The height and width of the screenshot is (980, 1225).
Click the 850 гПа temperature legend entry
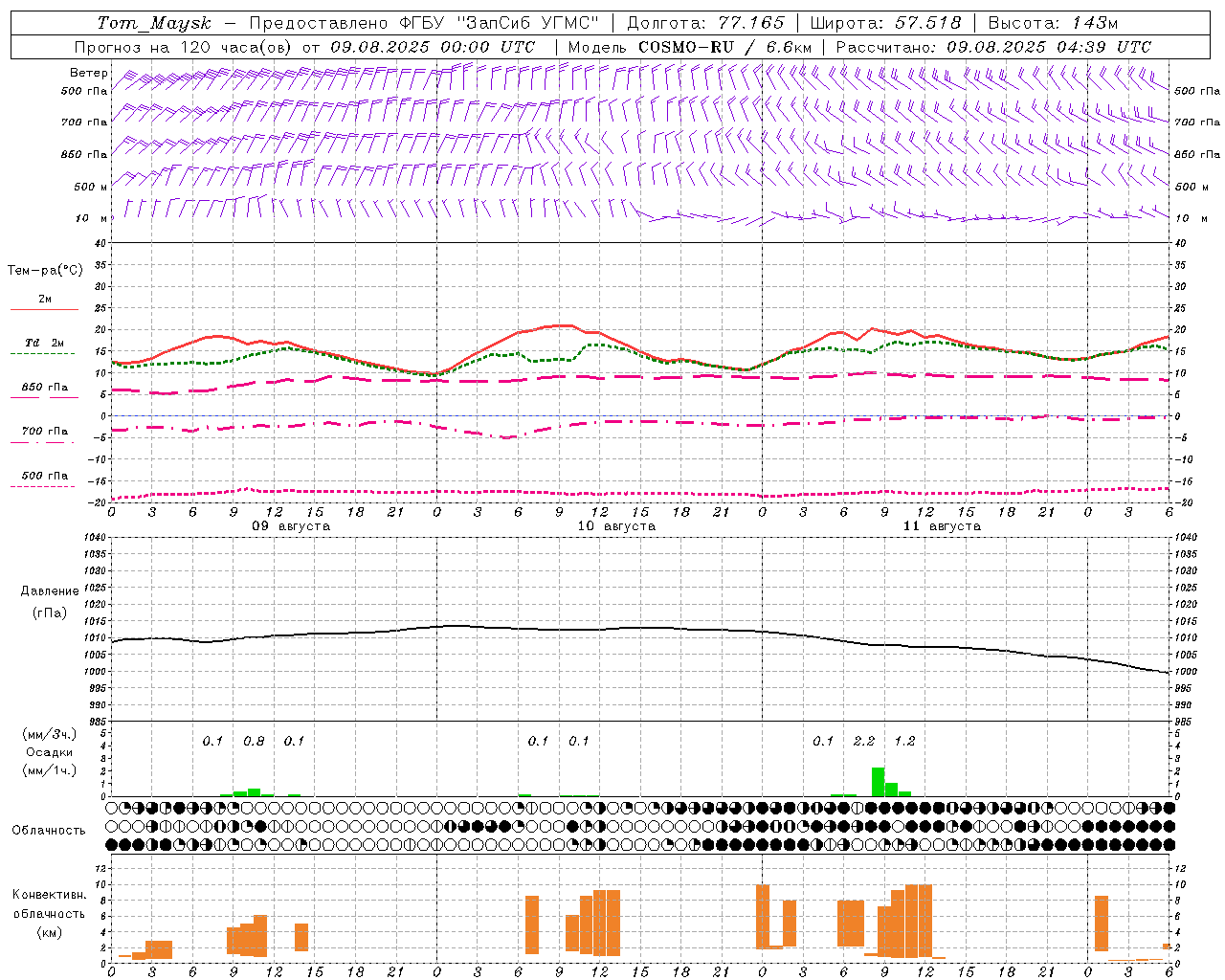pyautogui.click(x=44, y=388)
